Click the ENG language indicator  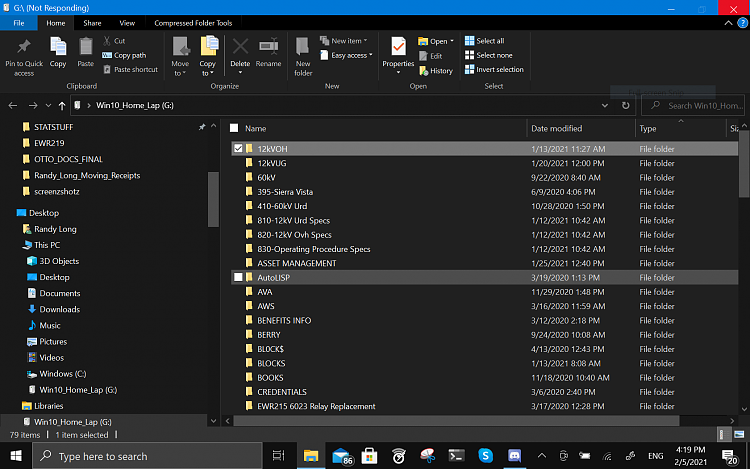(655, 456)
